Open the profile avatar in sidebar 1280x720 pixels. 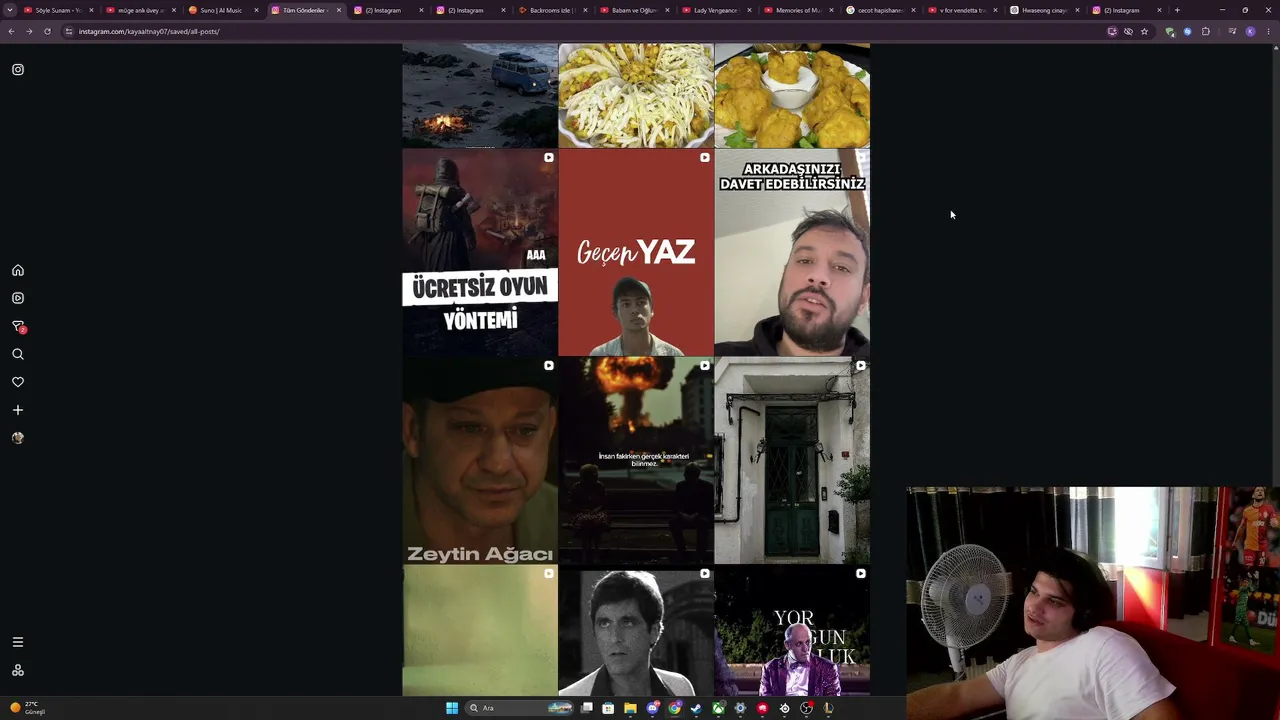coord(18,438)
